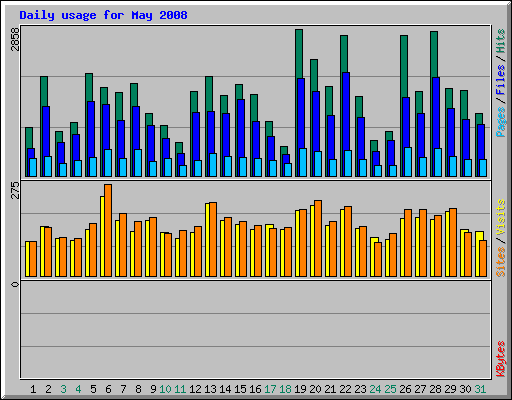Select day 6 on the x-axis

108,389
